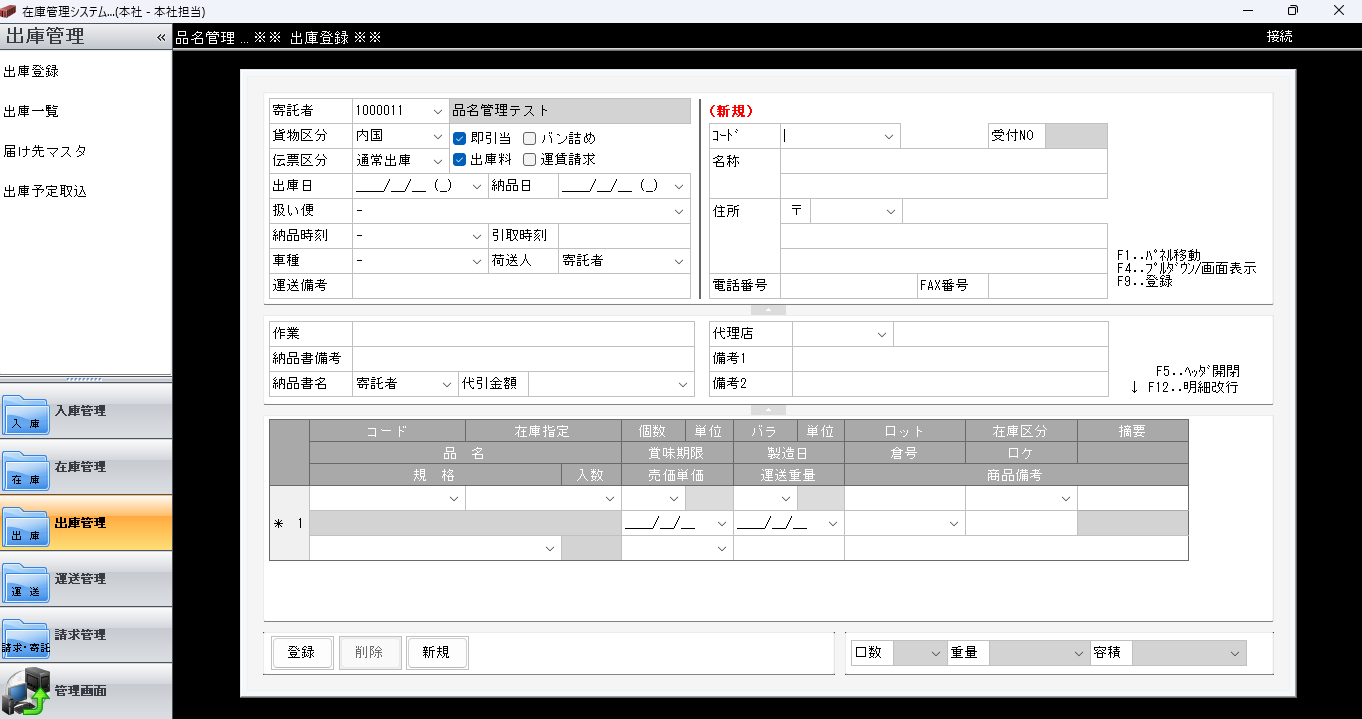Toggle the 運賃請求 checkbox

[530, 159]
